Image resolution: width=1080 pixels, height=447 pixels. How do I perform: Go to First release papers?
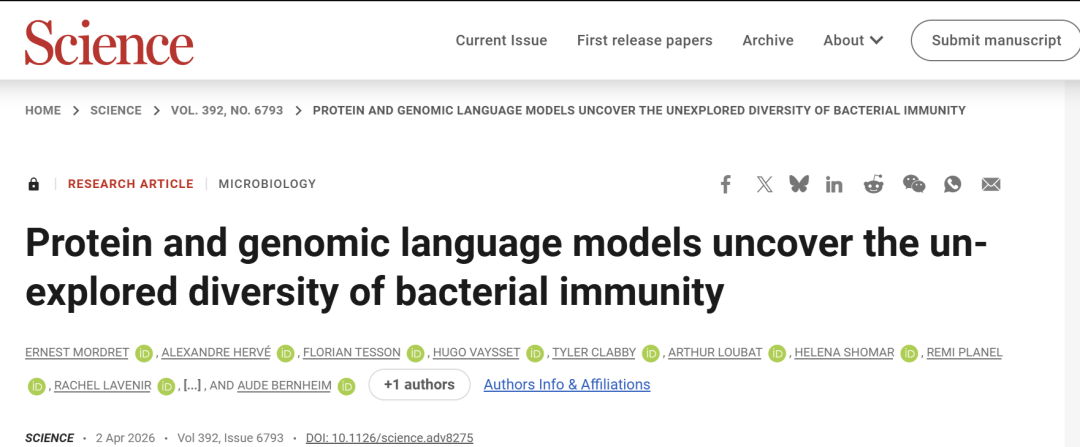[x=644, y=40]
